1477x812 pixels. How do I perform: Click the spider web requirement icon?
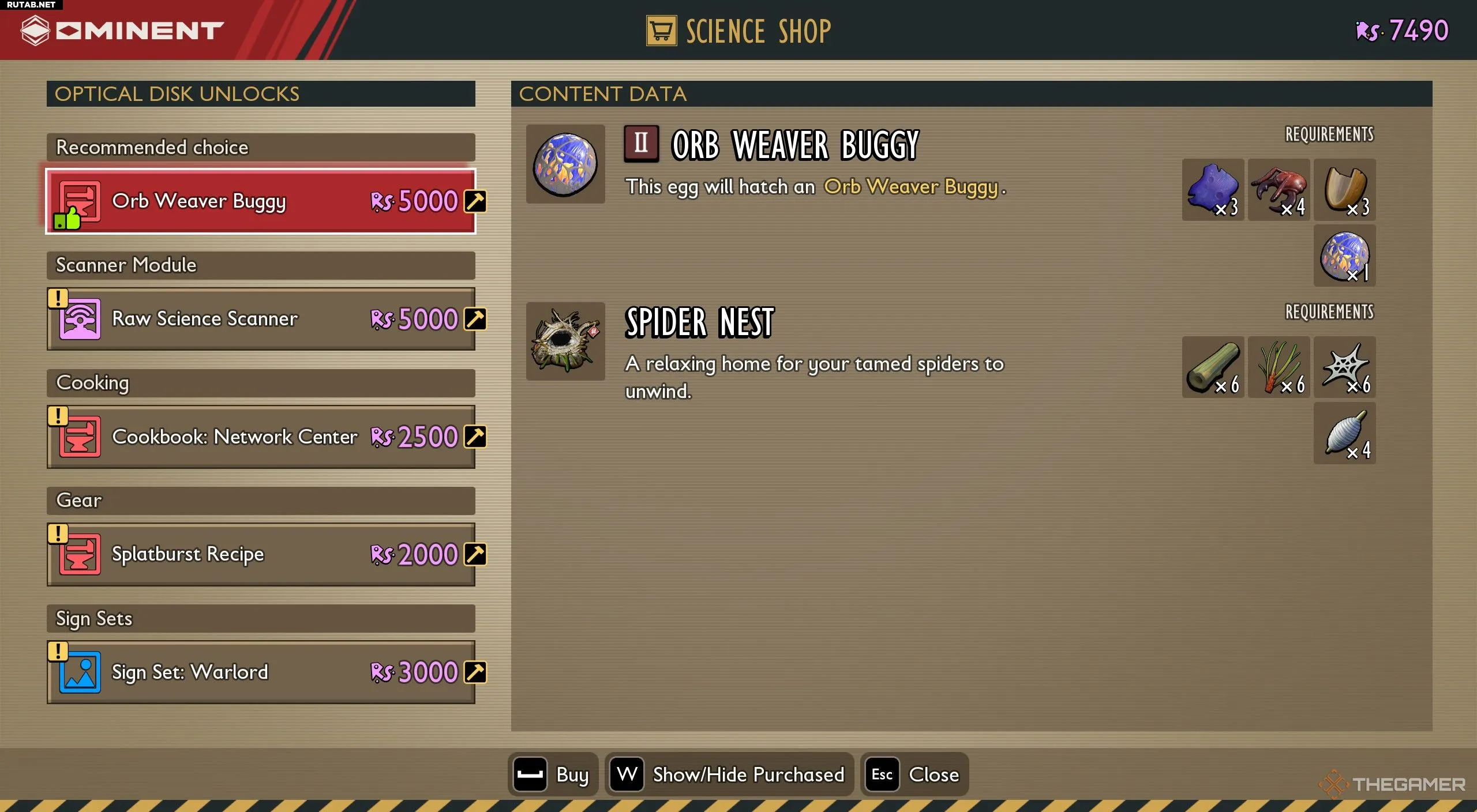(1345, 367)
